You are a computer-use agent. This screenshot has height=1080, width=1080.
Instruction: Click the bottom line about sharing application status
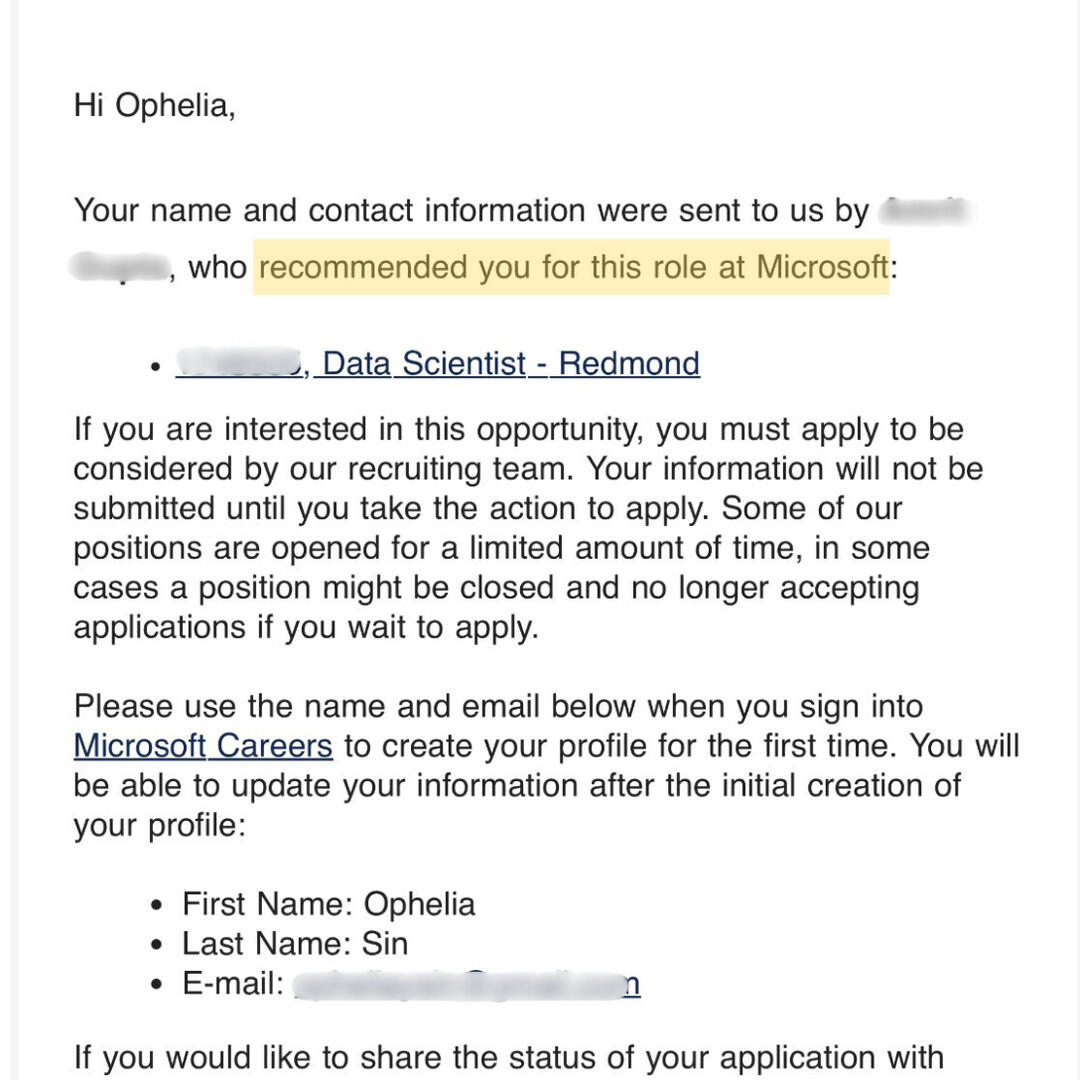click(x=508, y=1057)
